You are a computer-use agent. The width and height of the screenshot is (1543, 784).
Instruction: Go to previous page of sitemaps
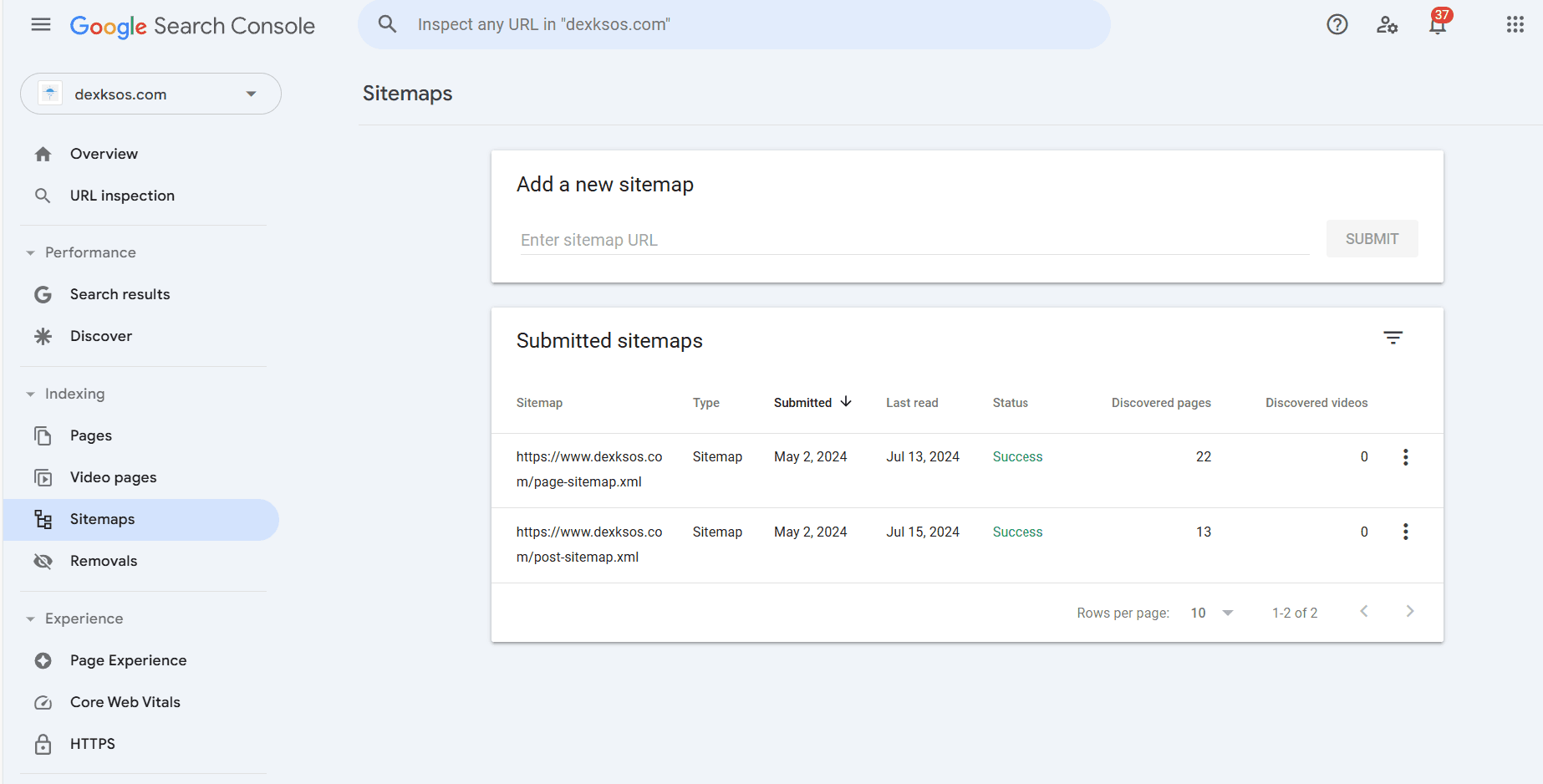click(1364, 611)
